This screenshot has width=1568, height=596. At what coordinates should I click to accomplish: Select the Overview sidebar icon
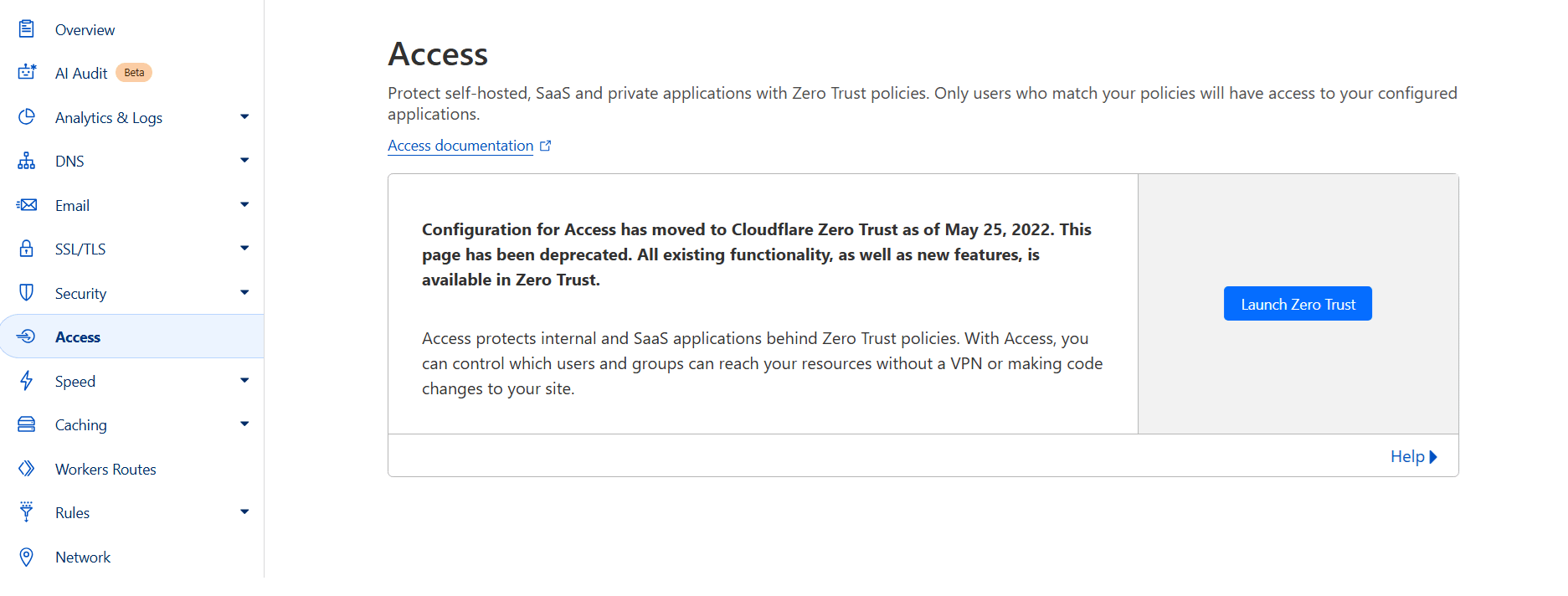(26, 28)
